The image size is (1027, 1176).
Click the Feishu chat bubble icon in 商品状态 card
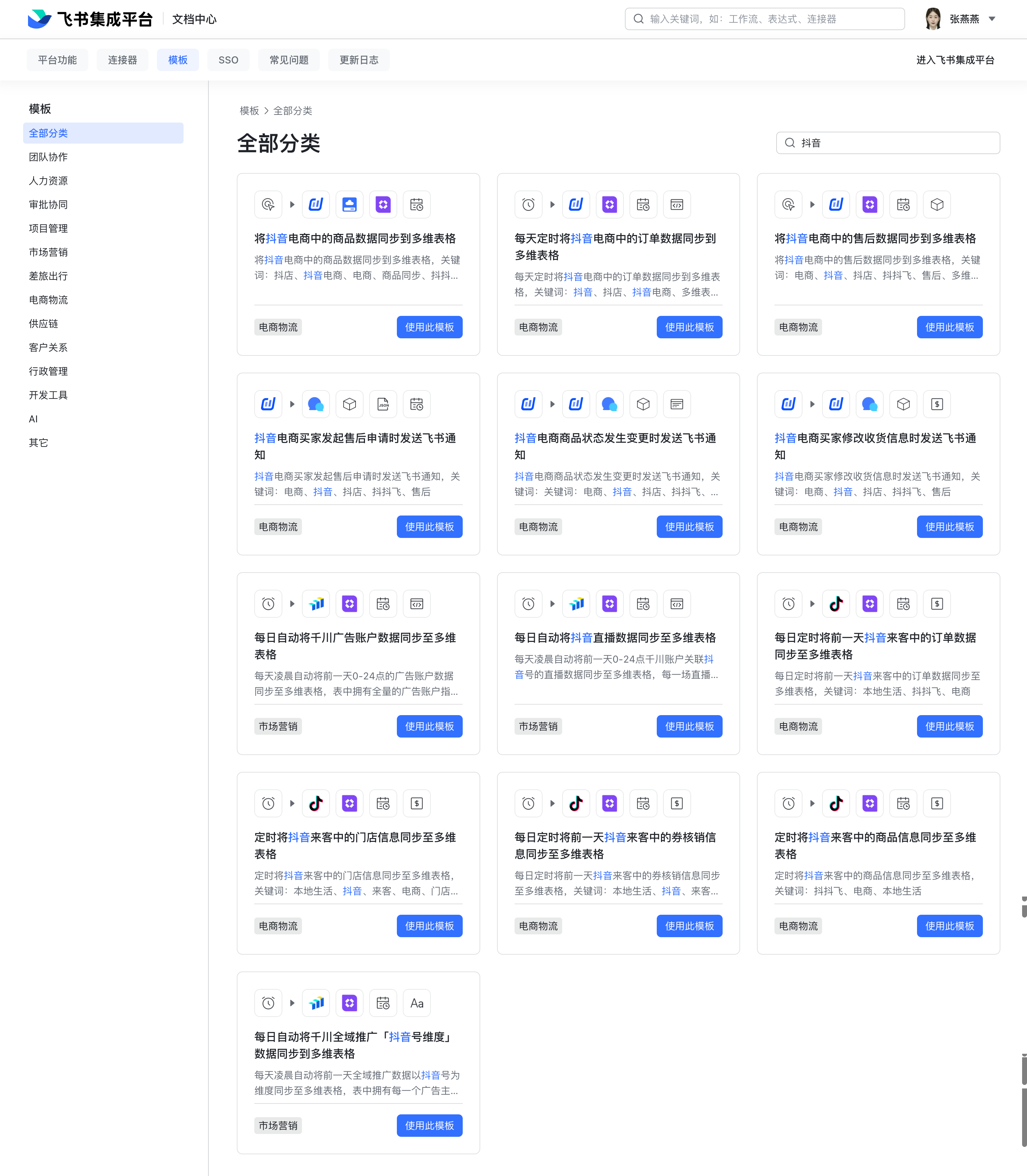[609, 404]
